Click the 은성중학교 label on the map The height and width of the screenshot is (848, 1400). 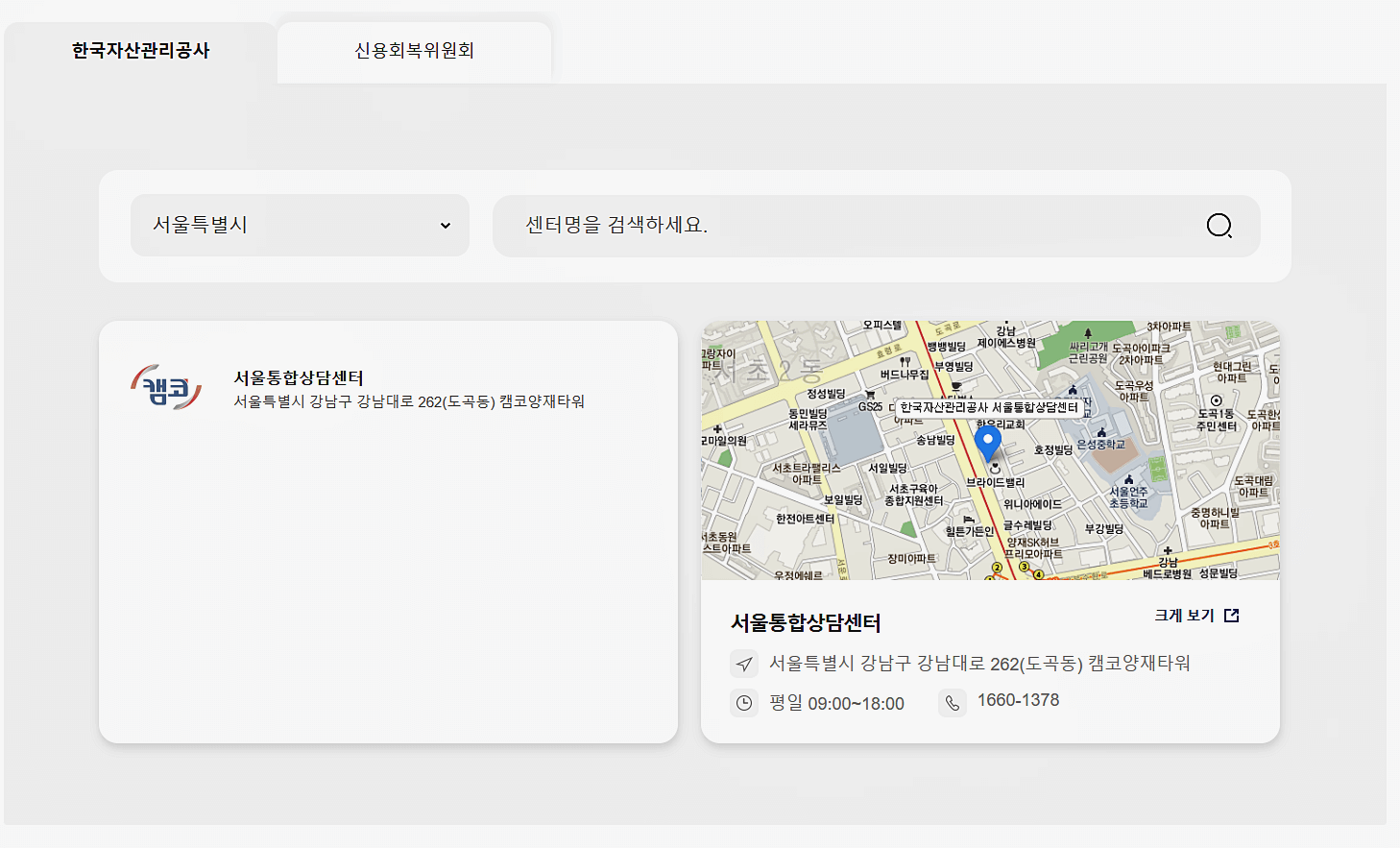1100,445
